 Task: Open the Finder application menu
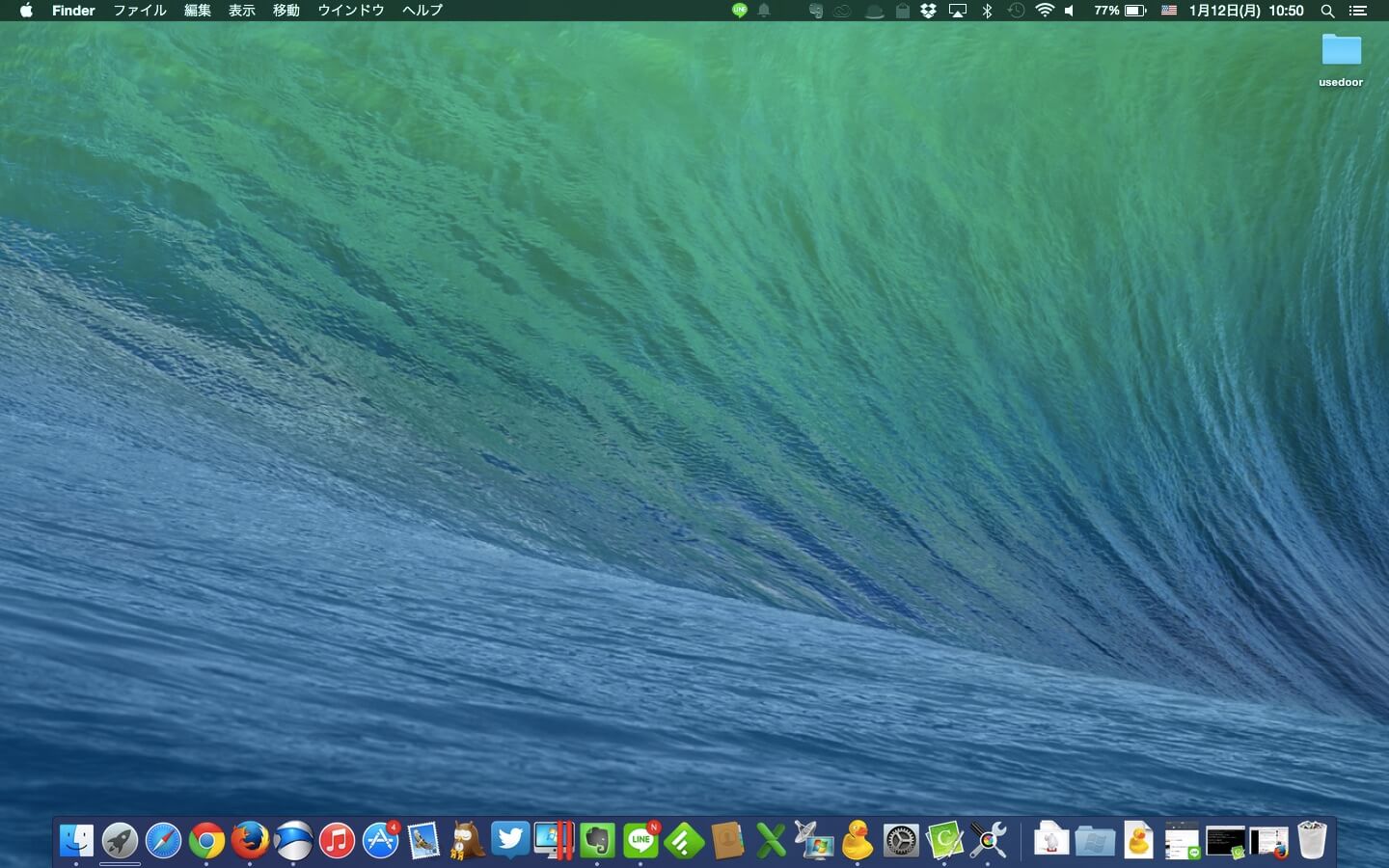click(73, 11)
